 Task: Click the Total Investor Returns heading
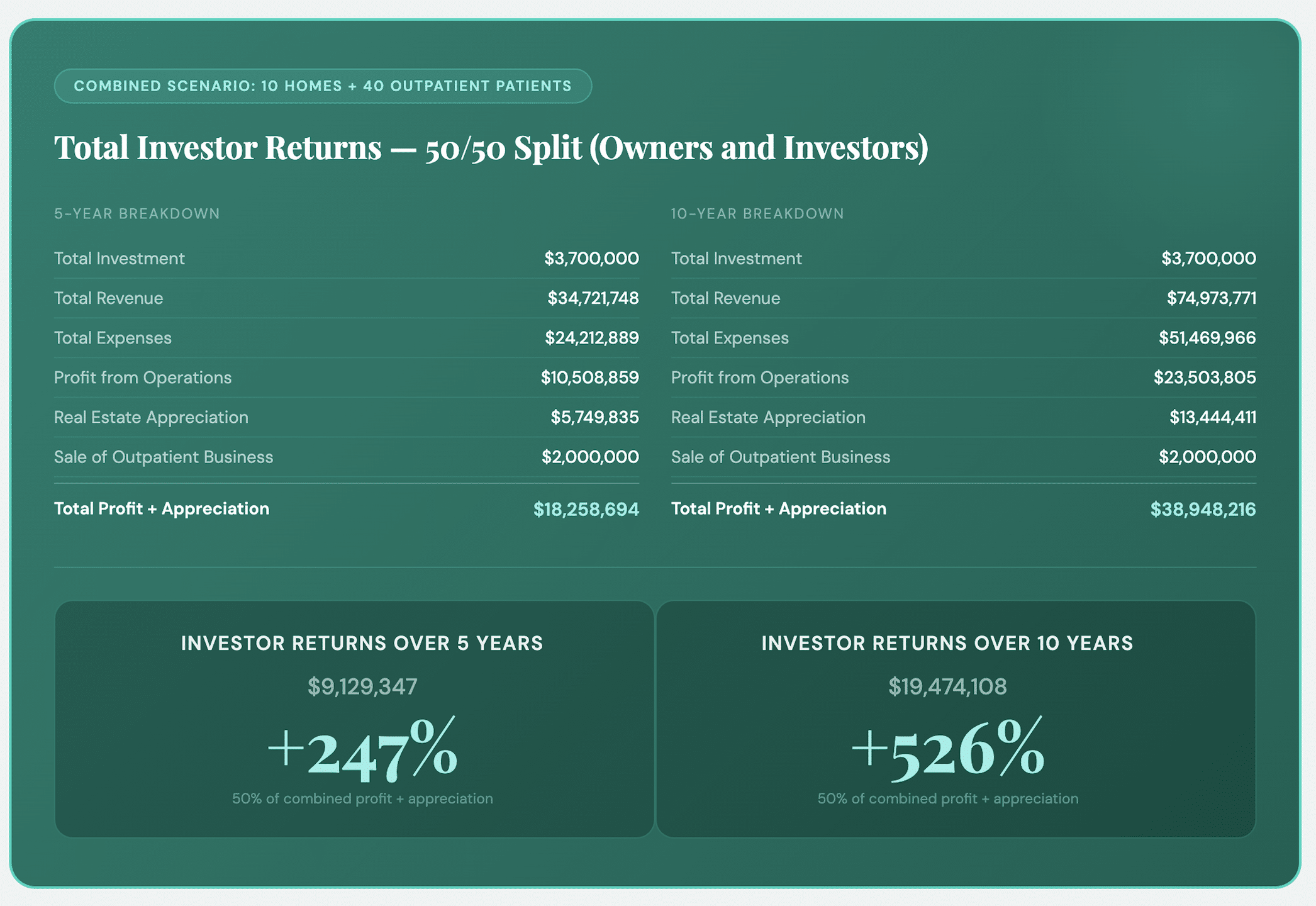491,148
